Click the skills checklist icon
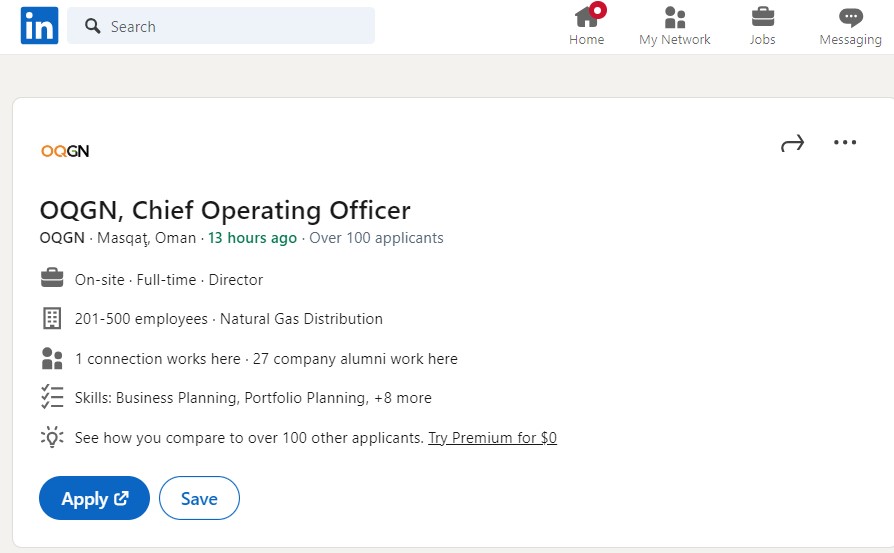894x553 pixels. click(x=52, y=397)
